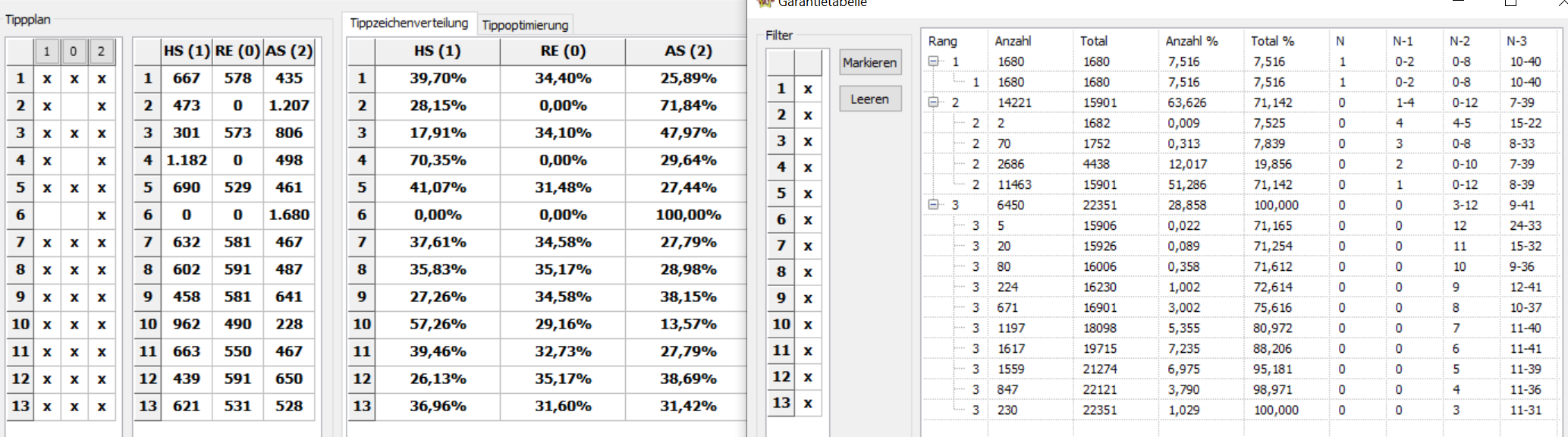Toggle filter x mark for row 13
1568x437 pixels.
coord(808,403)
